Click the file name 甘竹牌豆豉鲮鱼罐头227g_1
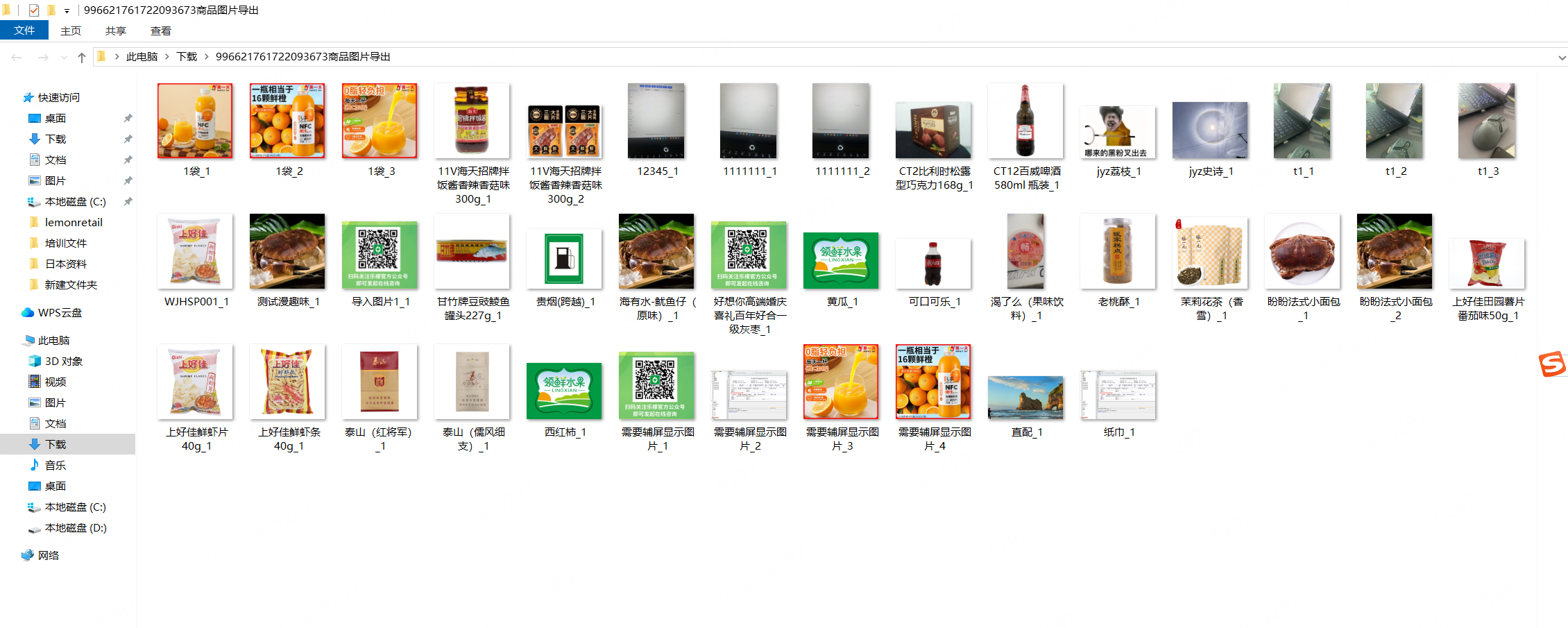Screen dimensions: 1568x628 click(x=473, y=309)
